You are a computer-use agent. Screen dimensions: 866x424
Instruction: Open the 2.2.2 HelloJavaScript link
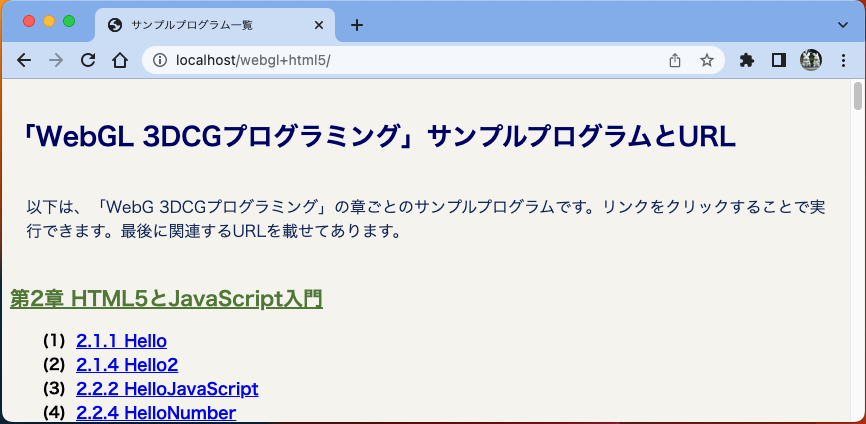[167, 389]
